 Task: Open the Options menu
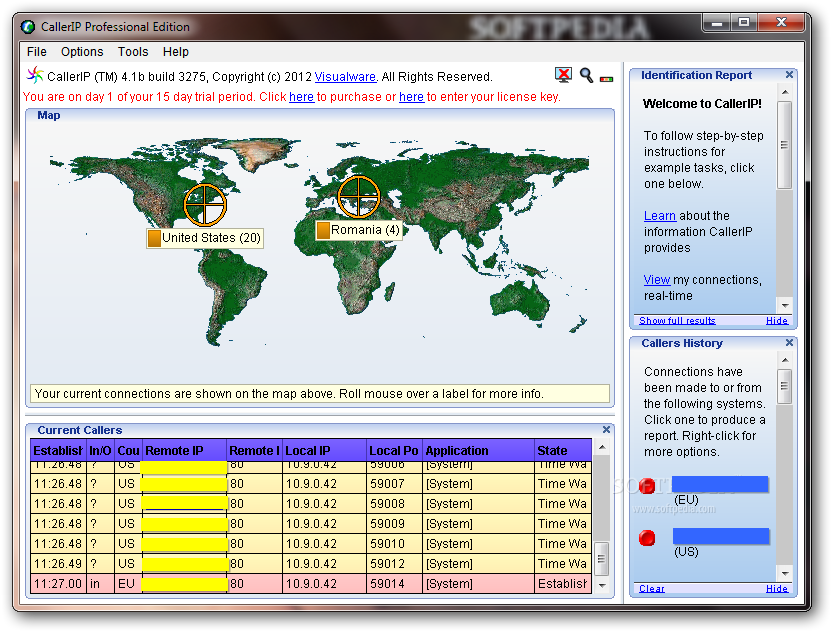(82, 51)
